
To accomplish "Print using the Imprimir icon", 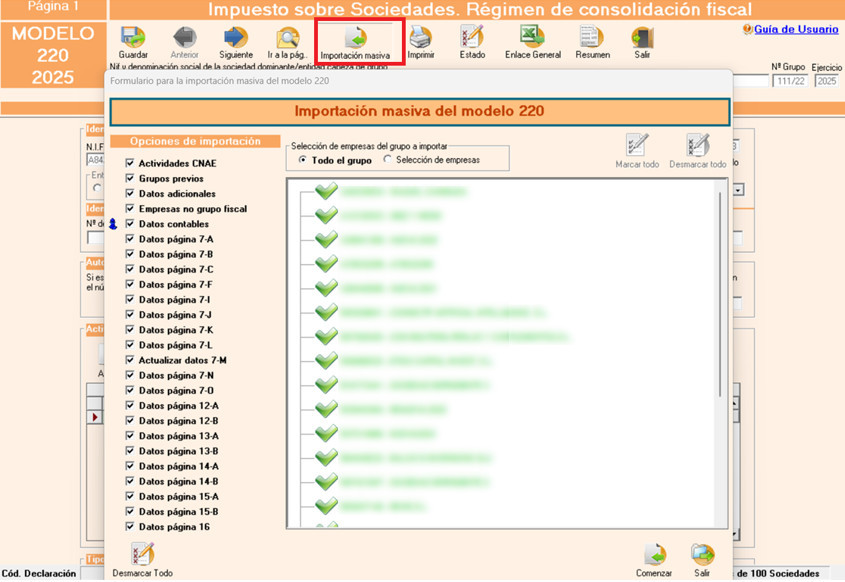I will (420, 38).
